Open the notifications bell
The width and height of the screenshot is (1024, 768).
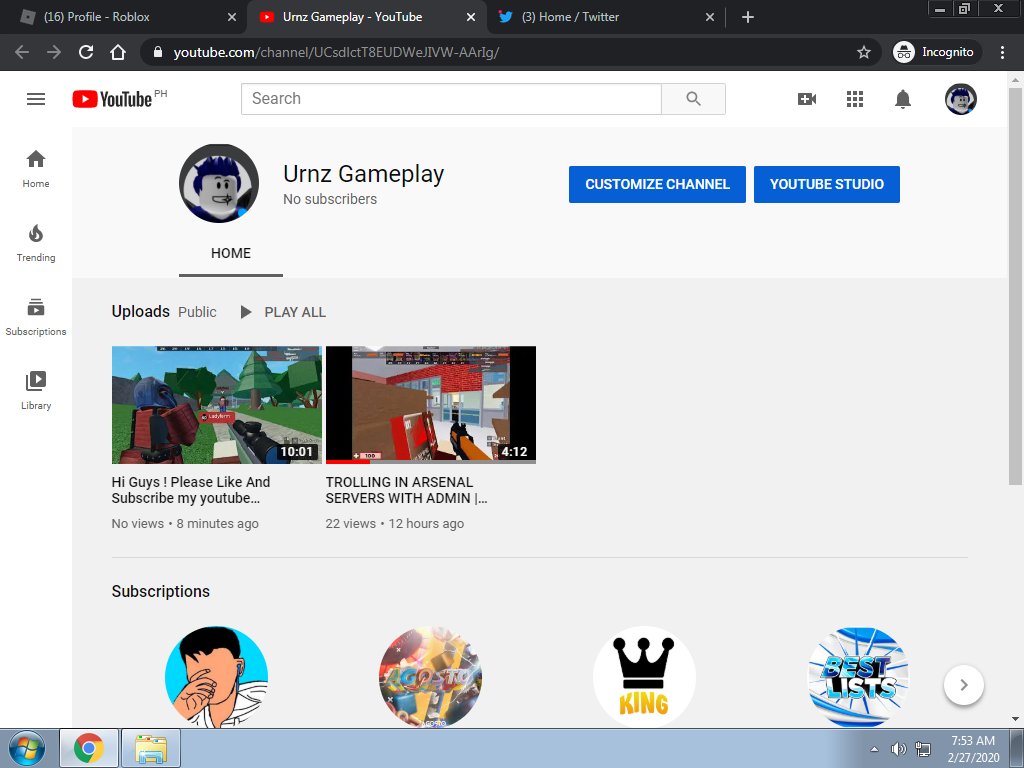click(x=903, y=99)
